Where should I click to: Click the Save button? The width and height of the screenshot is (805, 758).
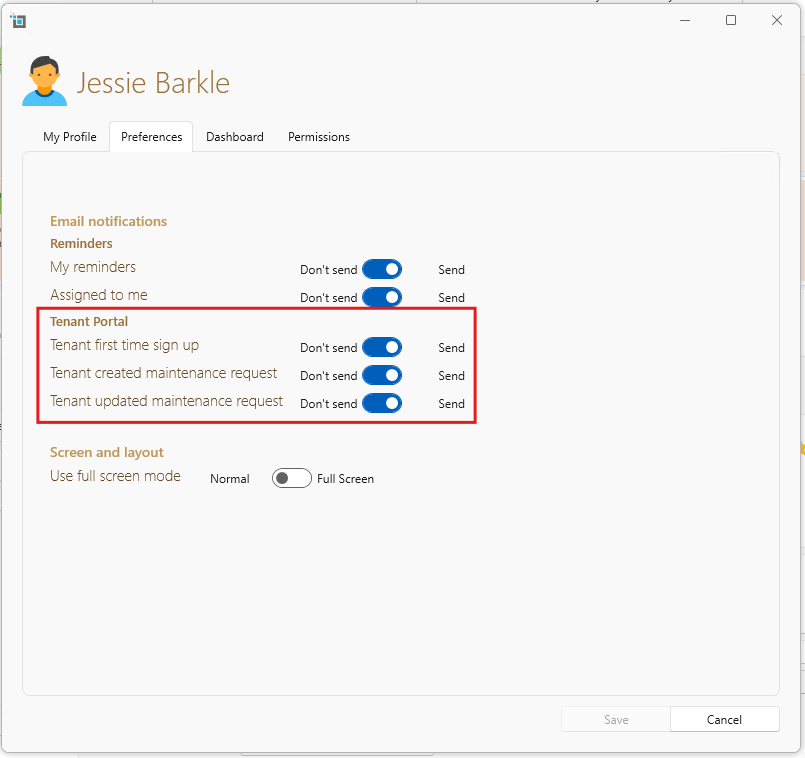[x=616, y=719]
